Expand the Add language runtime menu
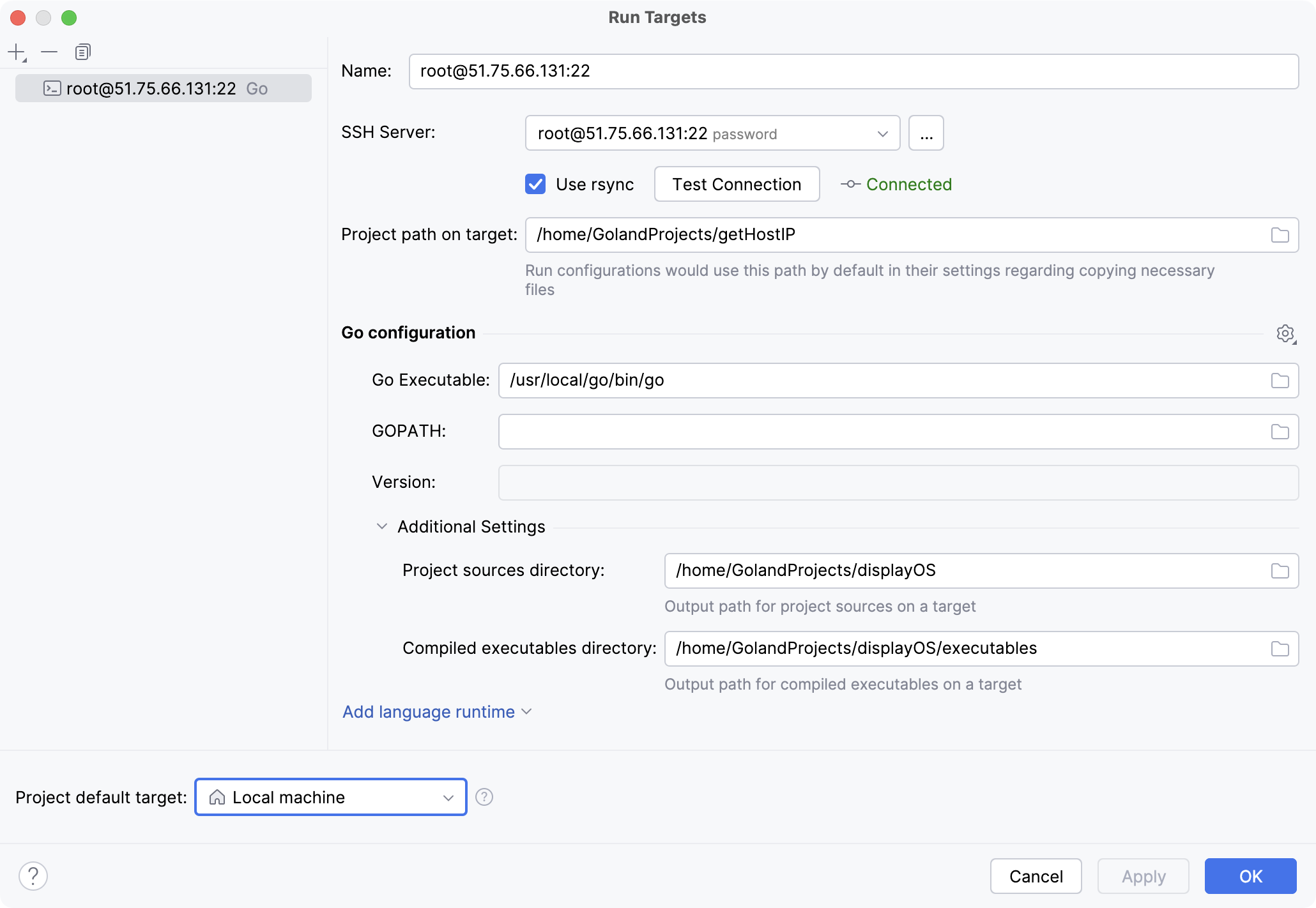Viewport: 1316px width, 908px height. (436, 712)
